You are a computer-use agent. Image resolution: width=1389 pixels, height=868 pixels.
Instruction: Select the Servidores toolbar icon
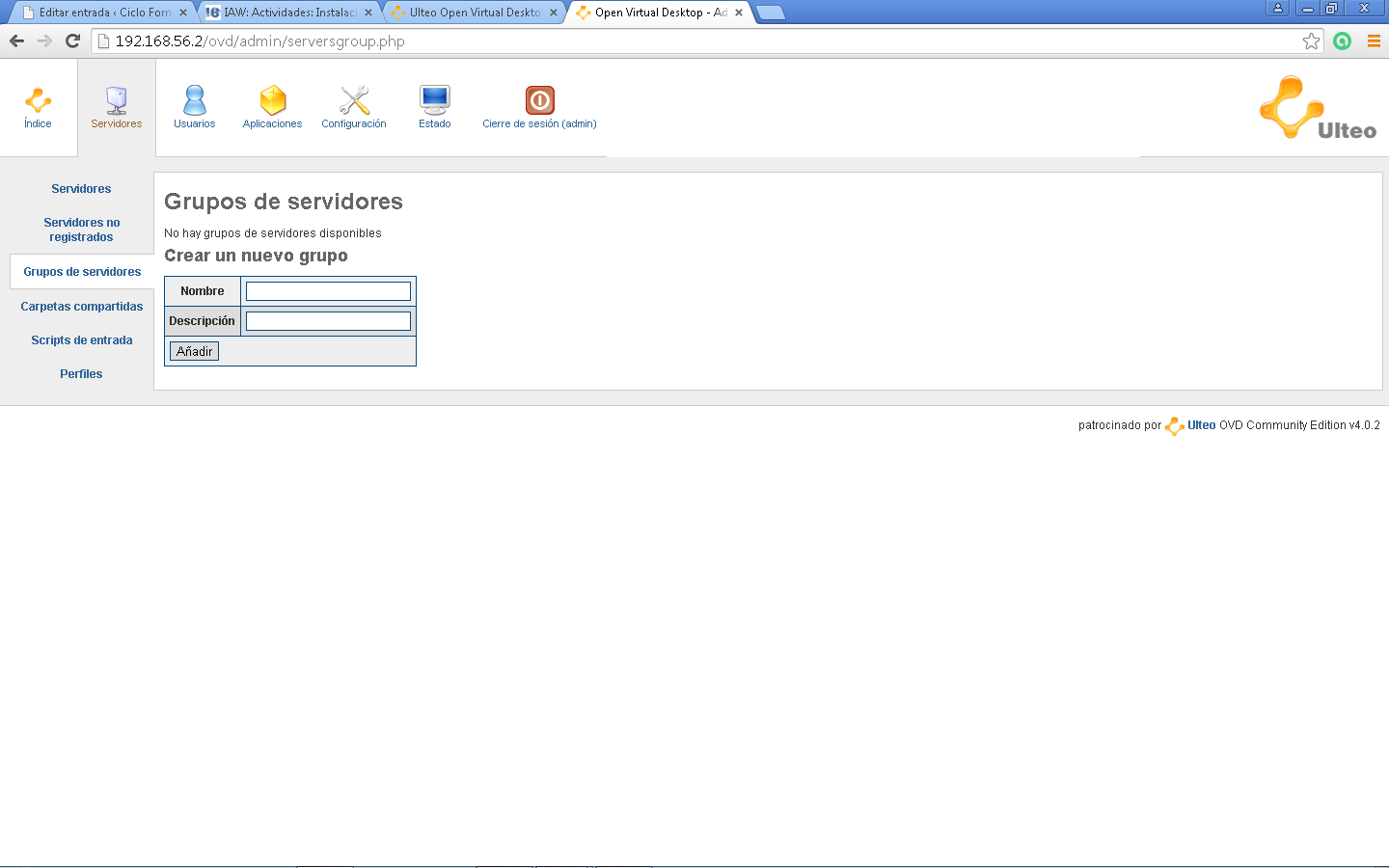[116, 100]
